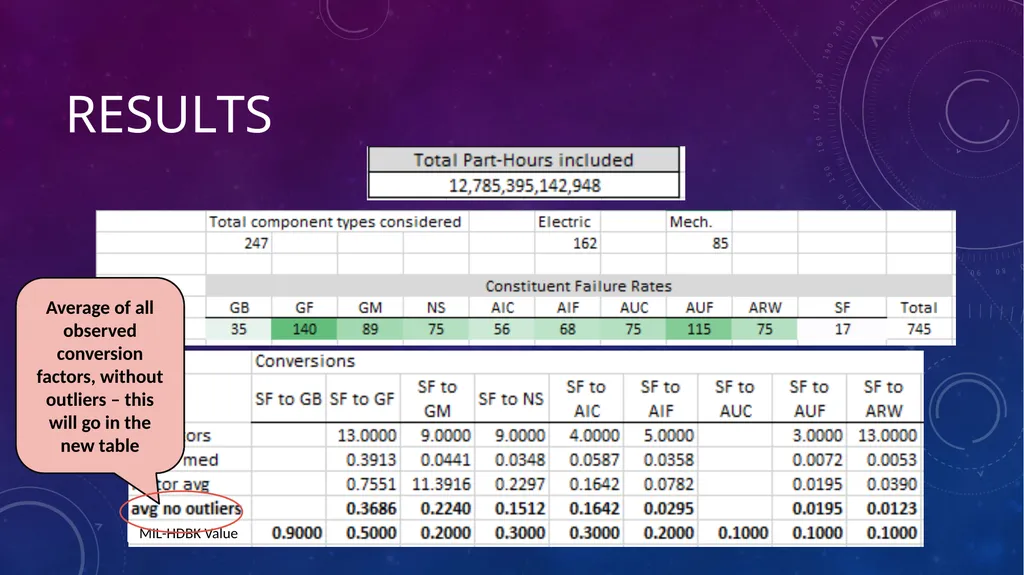1024x575 pixels.
Task: Select the bold value 0.2240
Action: [x=445, y=508]
